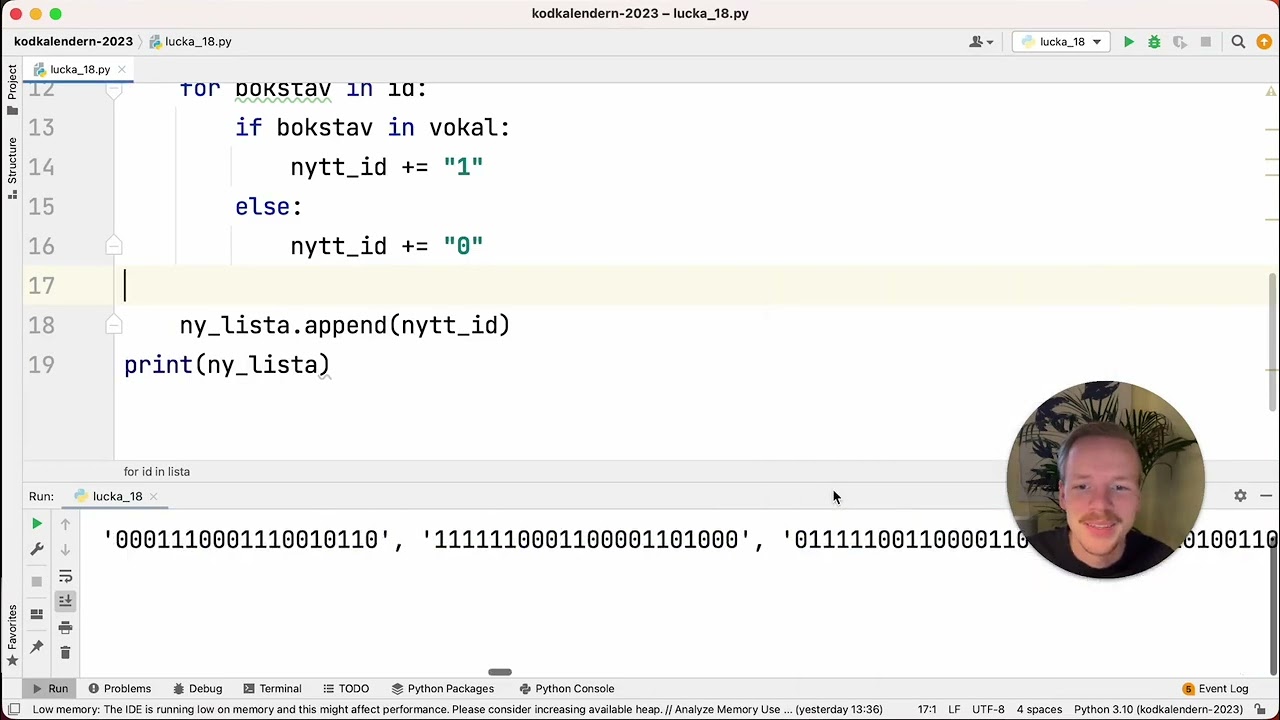Open the Problems tool window
The height and width of the screenshot is (720, 1280).
click(119, 689)
